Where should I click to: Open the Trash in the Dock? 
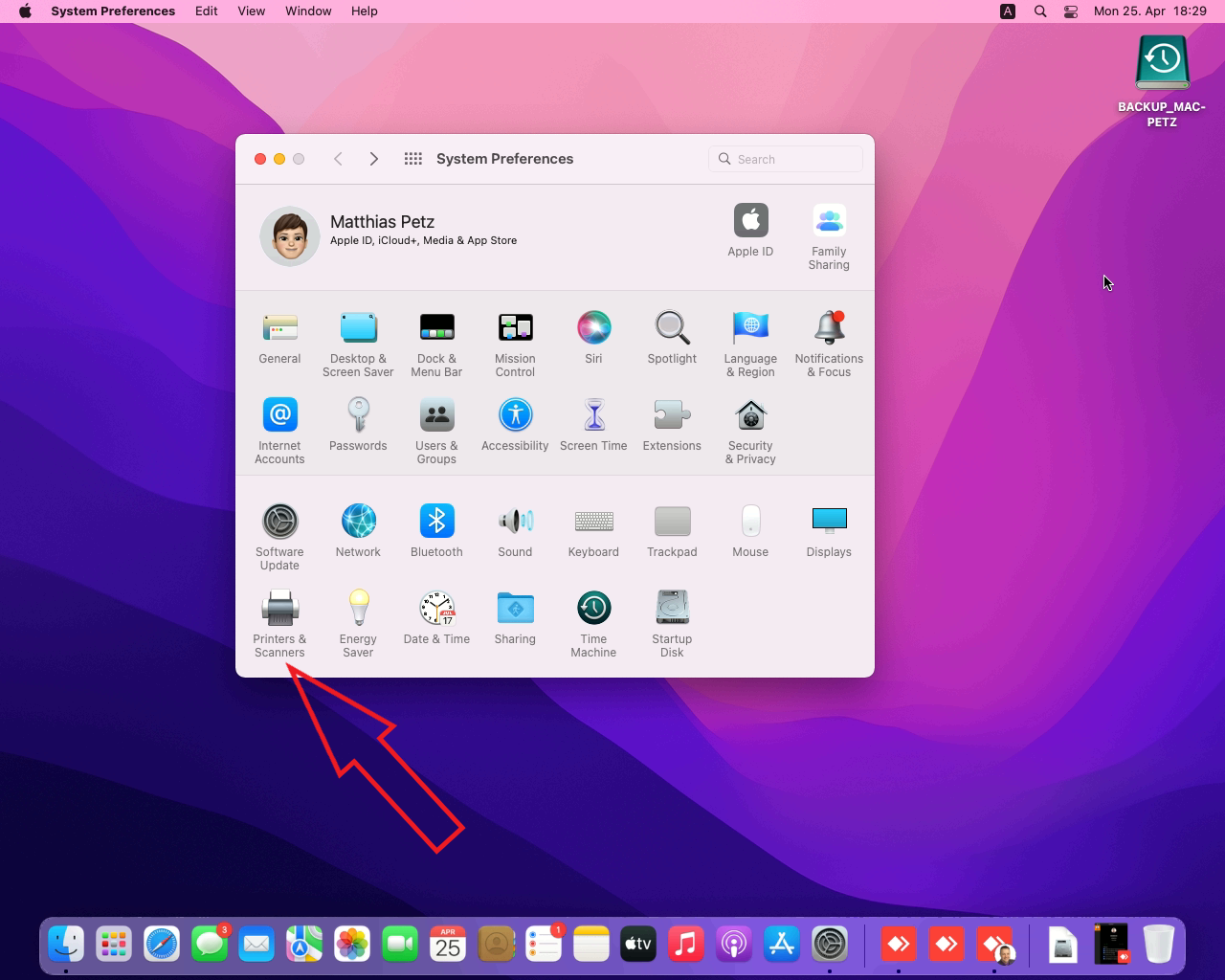tap(1159, 945)
